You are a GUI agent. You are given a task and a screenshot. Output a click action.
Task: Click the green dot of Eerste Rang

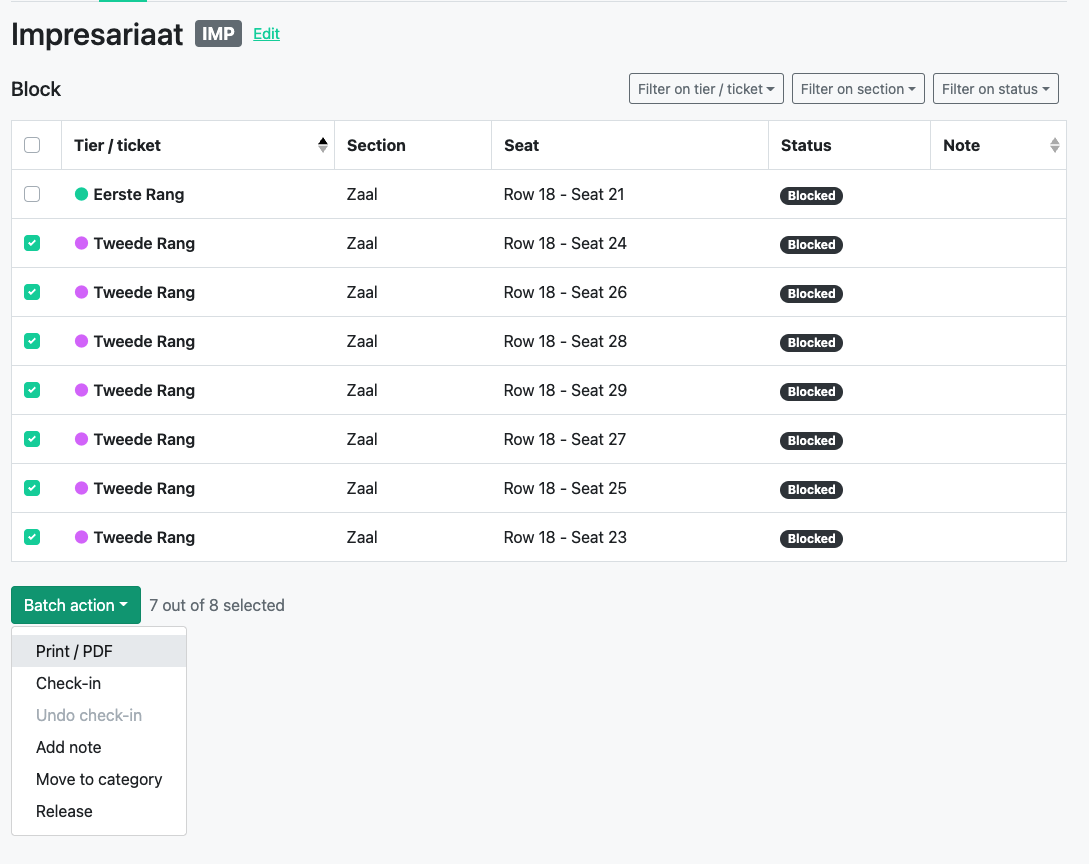[x=81, y=194]
